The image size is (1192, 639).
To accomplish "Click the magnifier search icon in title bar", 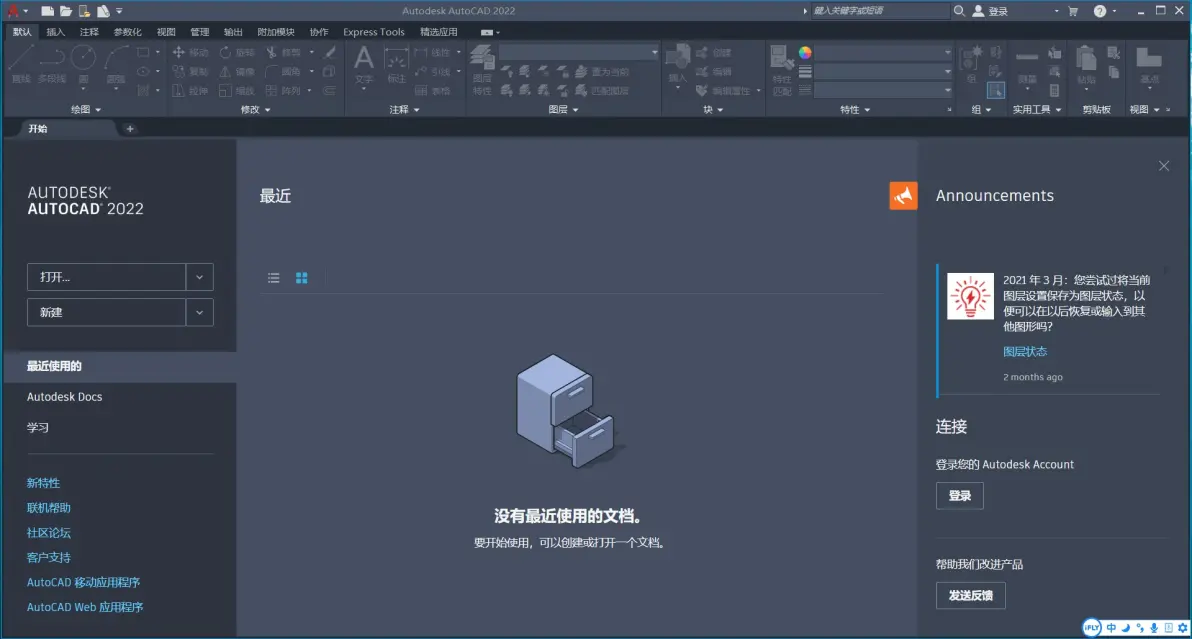I will [959, 11].
